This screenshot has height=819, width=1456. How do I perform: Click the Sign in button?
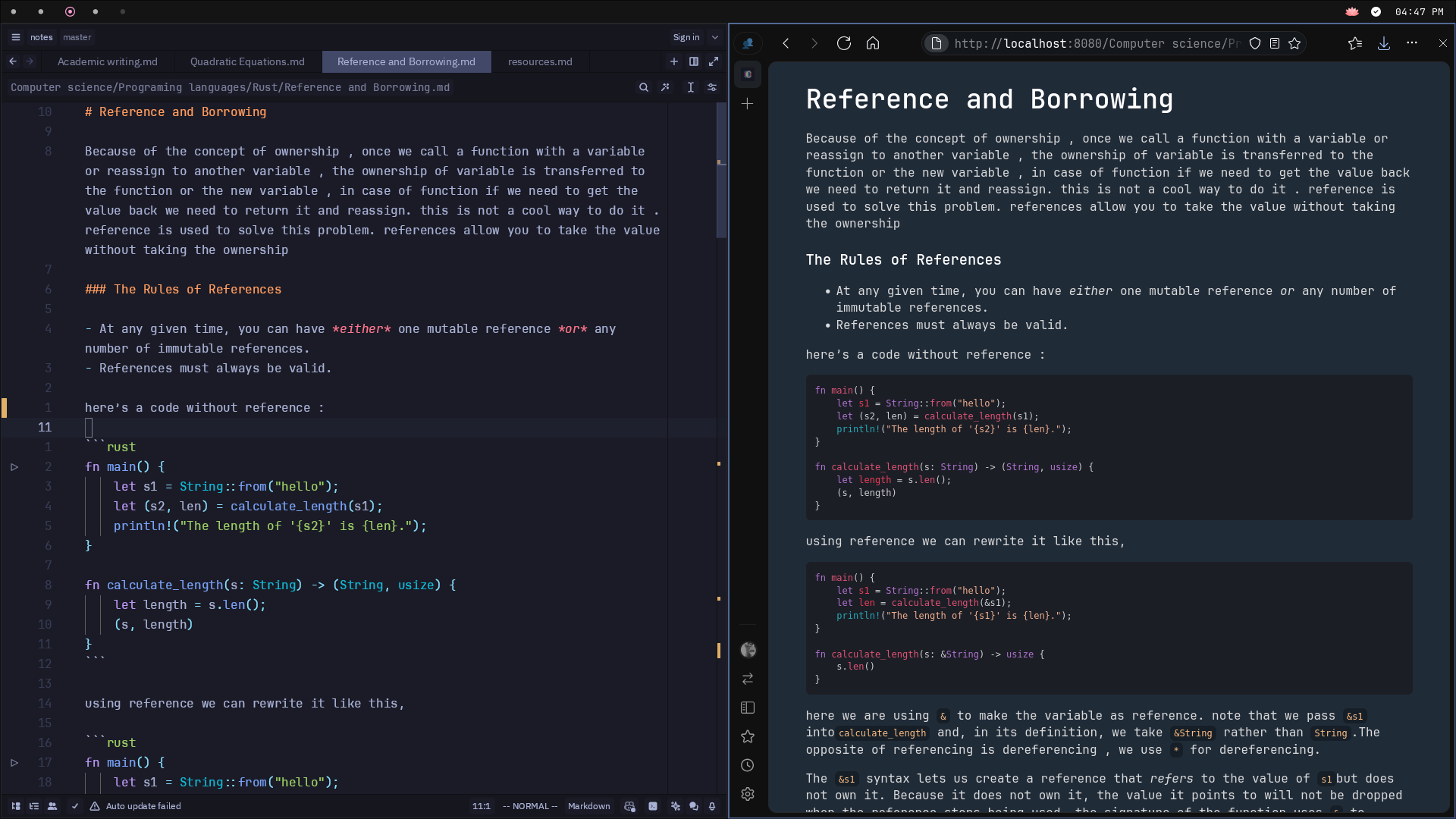tap(686, 37)
